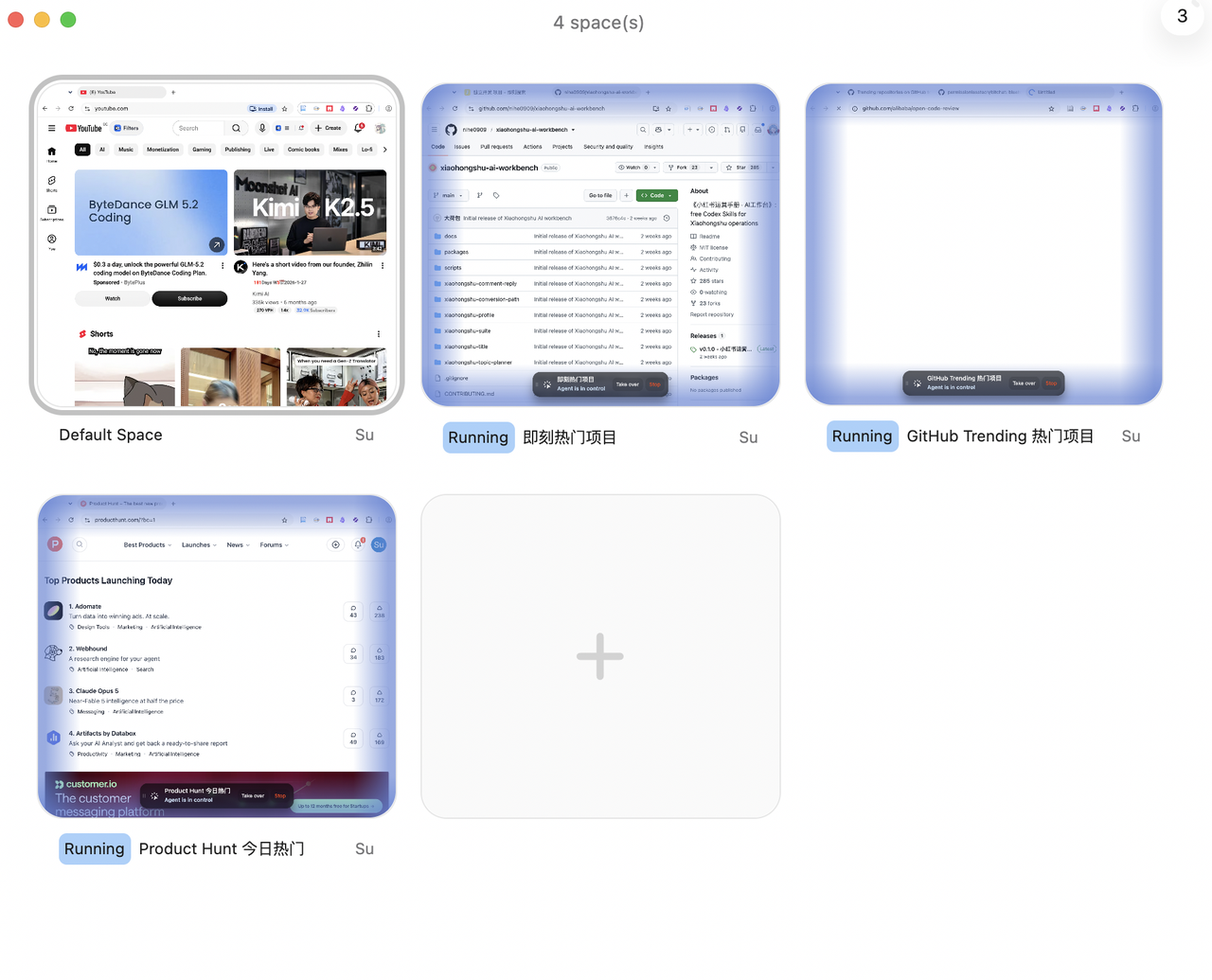This screenshot has width=1212, height=980.
Task: Open GitHub create-new plus dropdown
Action: tap(693, 130)
